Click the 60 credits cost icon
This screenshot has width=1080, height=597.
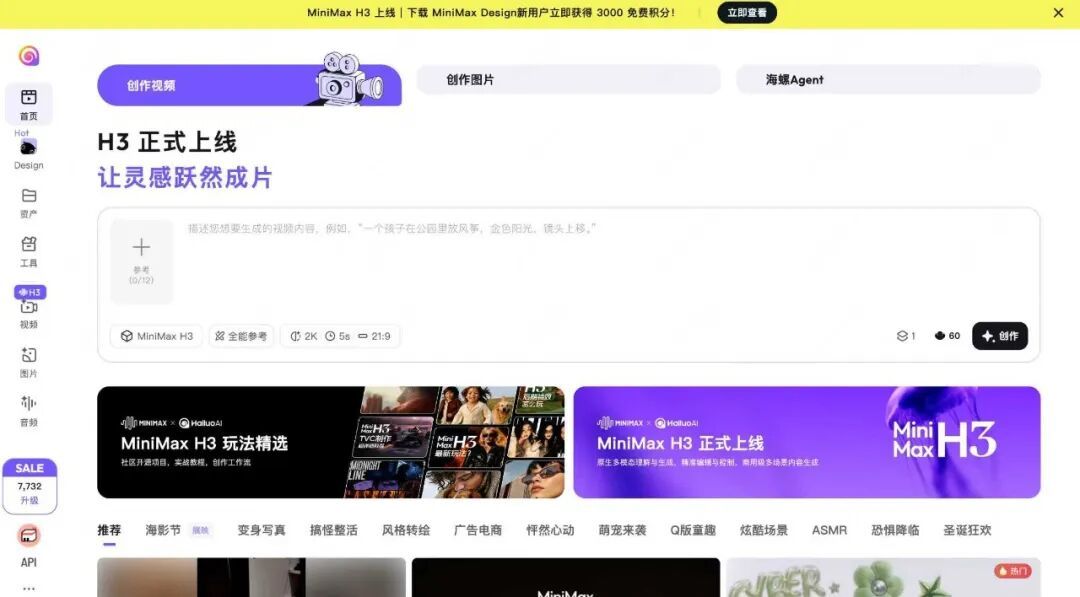click(947, 336)
